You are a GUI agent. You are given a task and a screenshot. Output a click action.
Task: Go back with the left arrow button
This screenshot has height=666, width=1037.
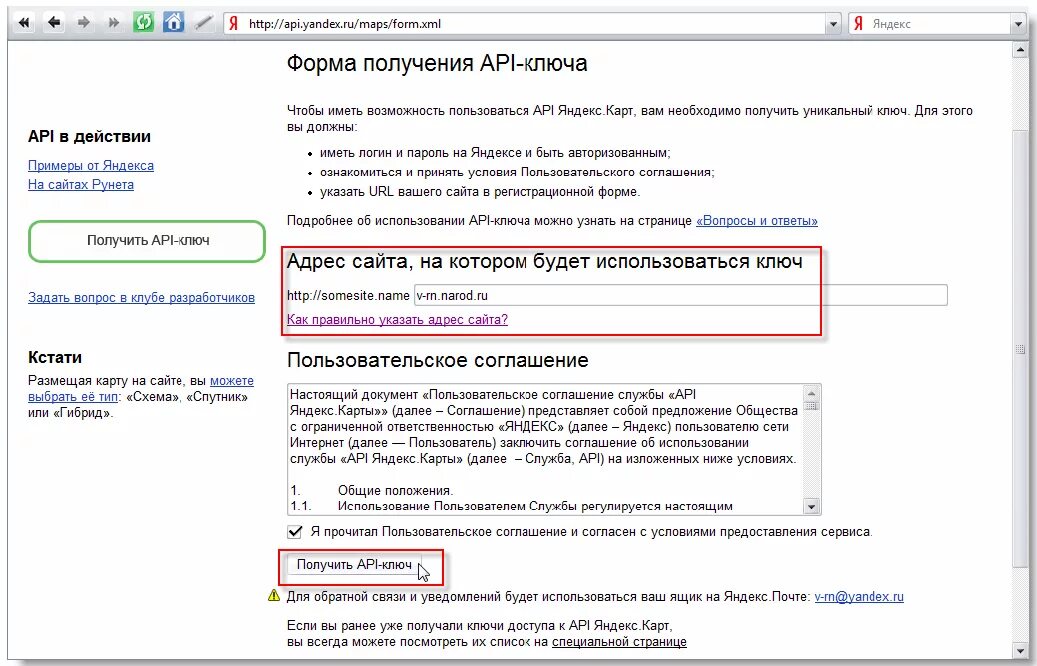[x=54, y=23]
